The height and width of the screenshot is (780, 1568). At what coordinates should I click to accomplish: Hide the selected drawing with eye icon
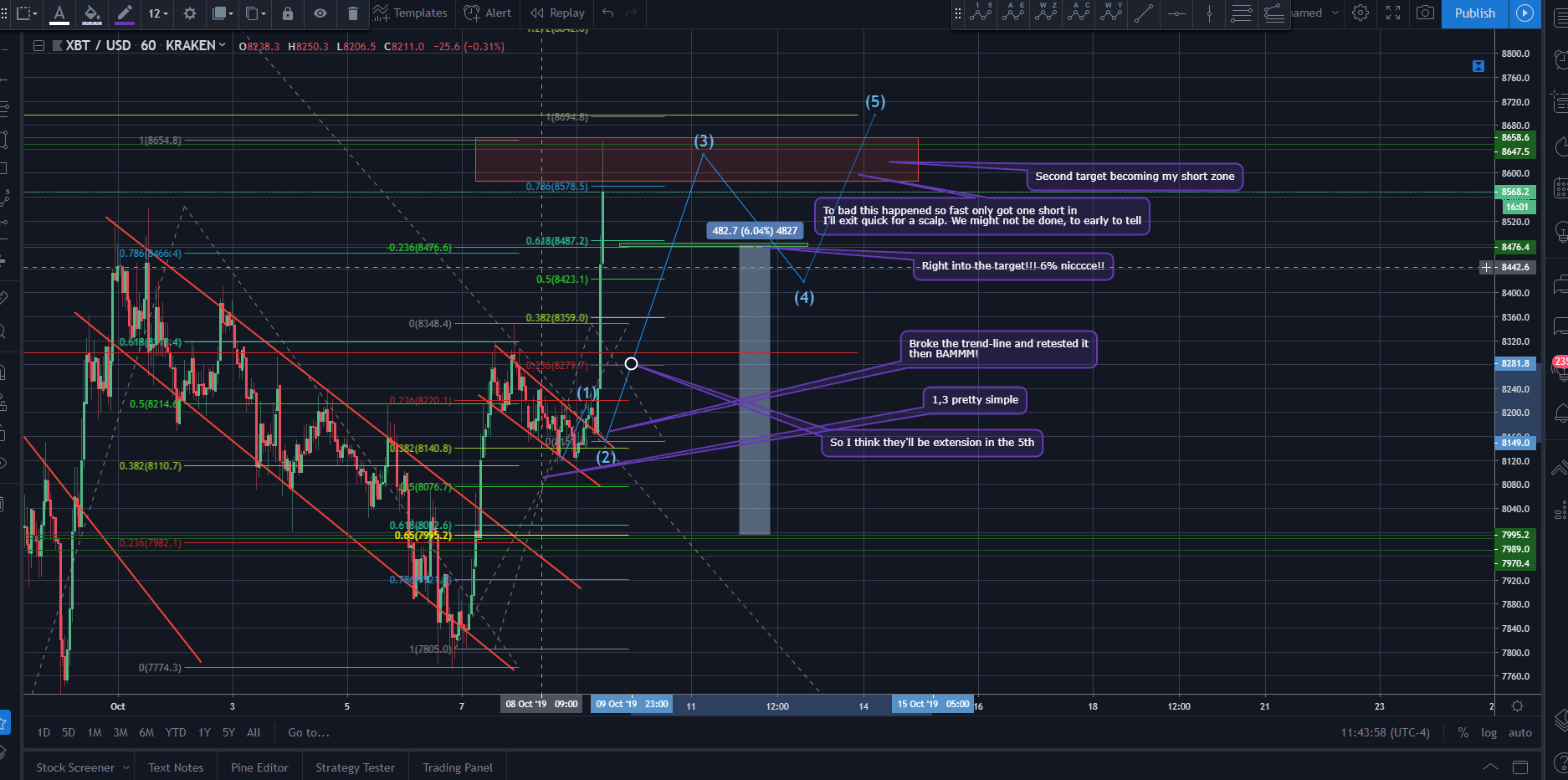[320, 13]
